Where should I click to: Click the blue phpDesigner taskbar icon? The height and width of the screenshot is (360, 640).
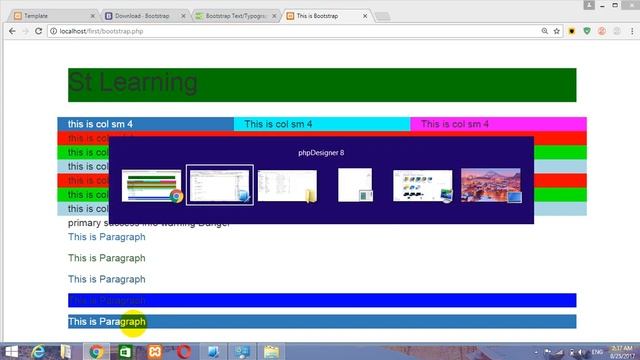point(213,351)
